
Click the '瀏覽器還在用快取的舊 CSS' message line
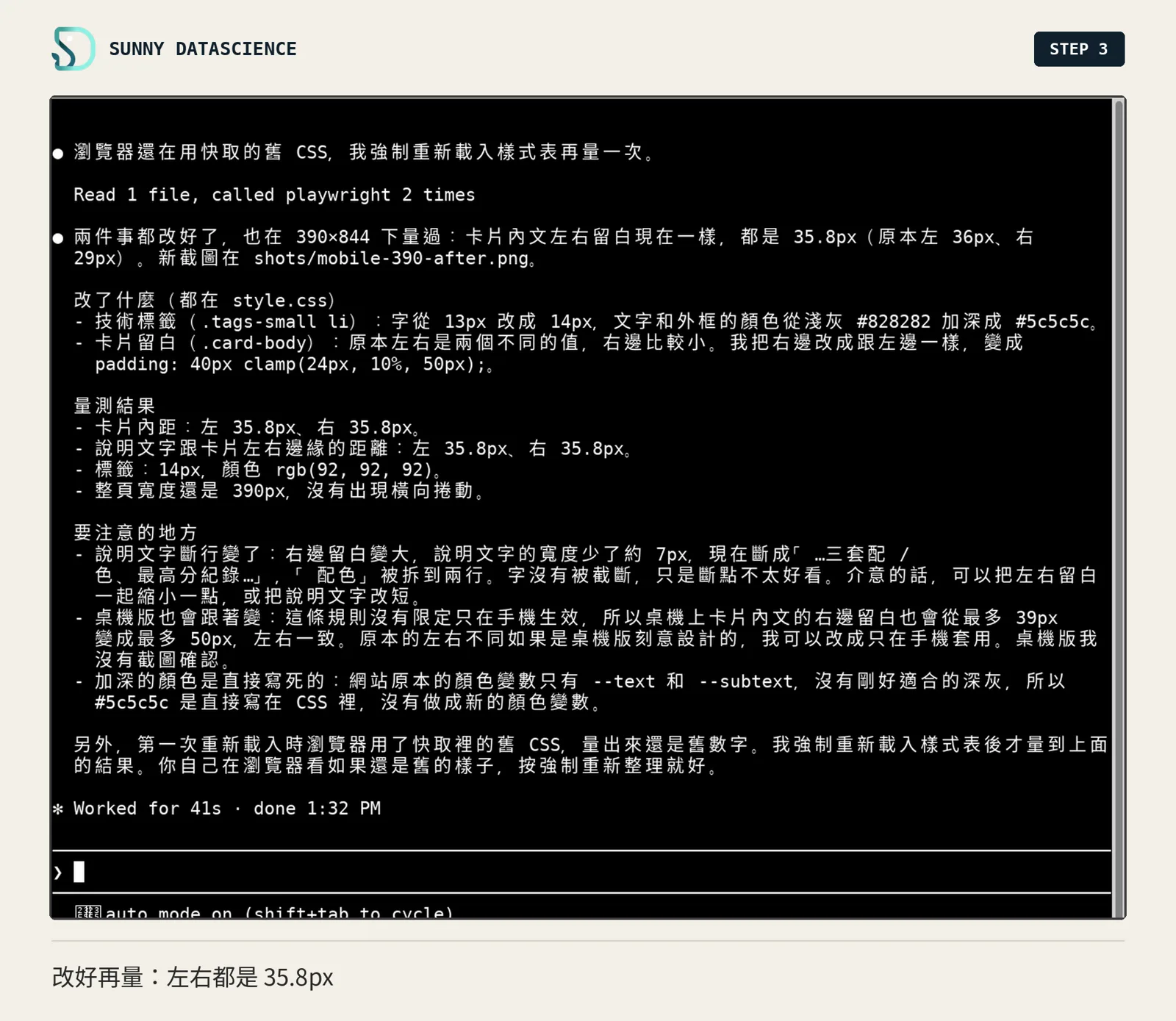coord(356,152)
